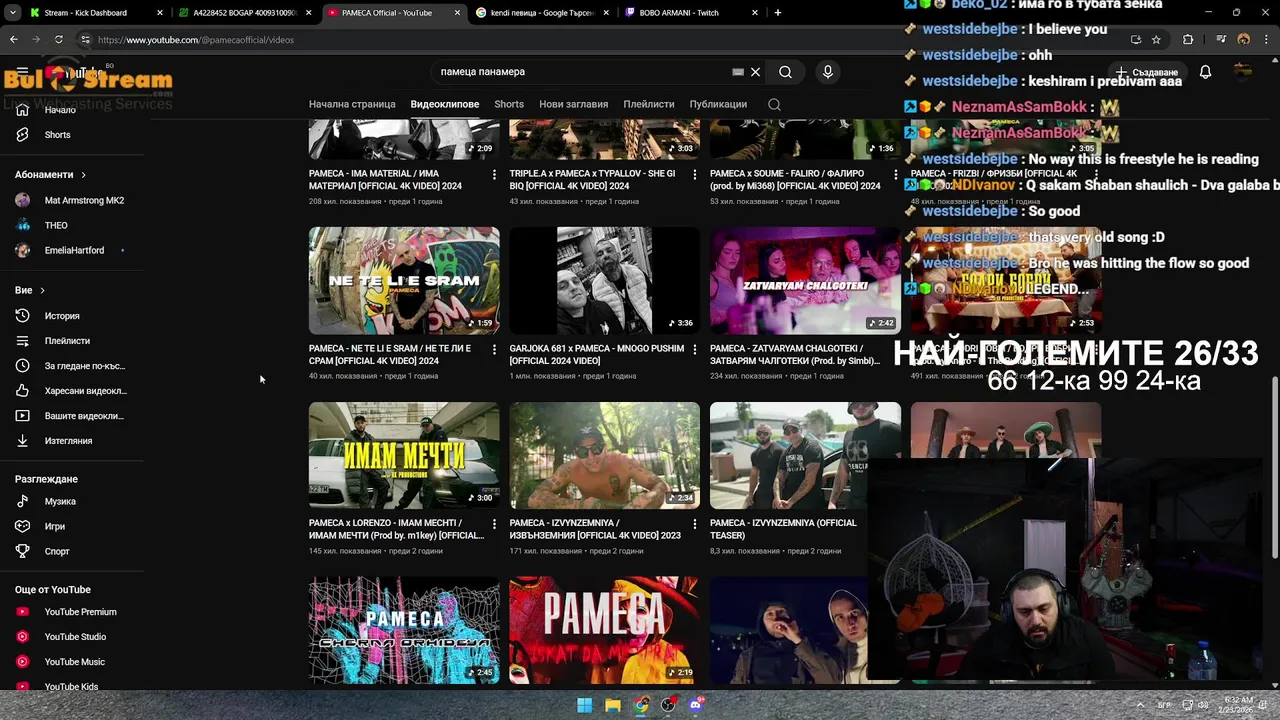The width and height of the screenshot is (1280, 720).
Task: Clear the search box text
Action: click(755, 72)
